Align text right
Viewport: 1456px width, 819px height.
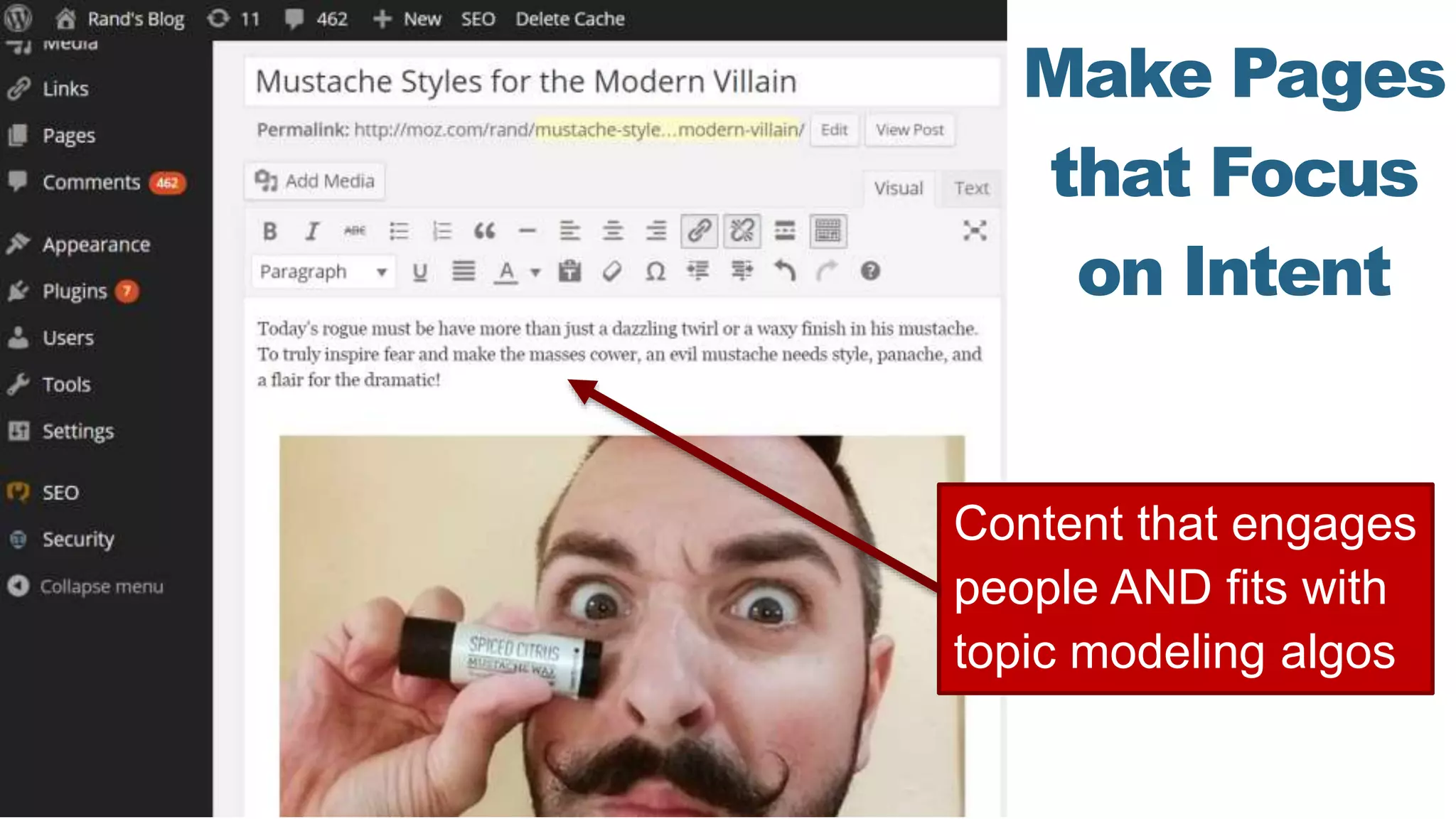click(655, 231)
